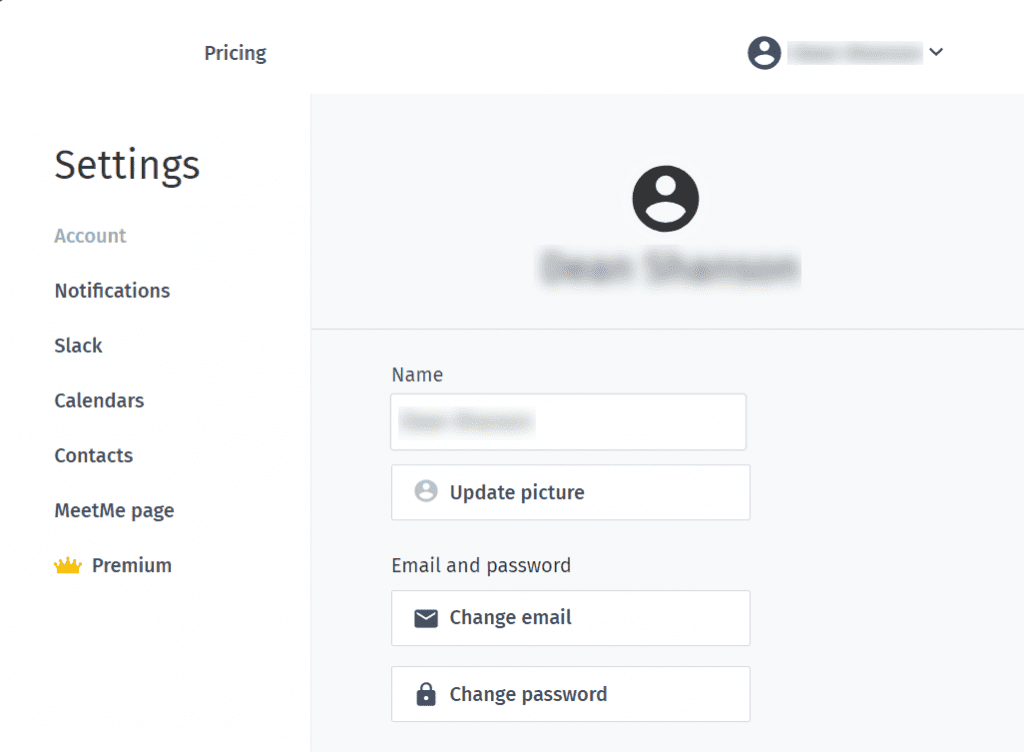Click the Change password button

571,694
